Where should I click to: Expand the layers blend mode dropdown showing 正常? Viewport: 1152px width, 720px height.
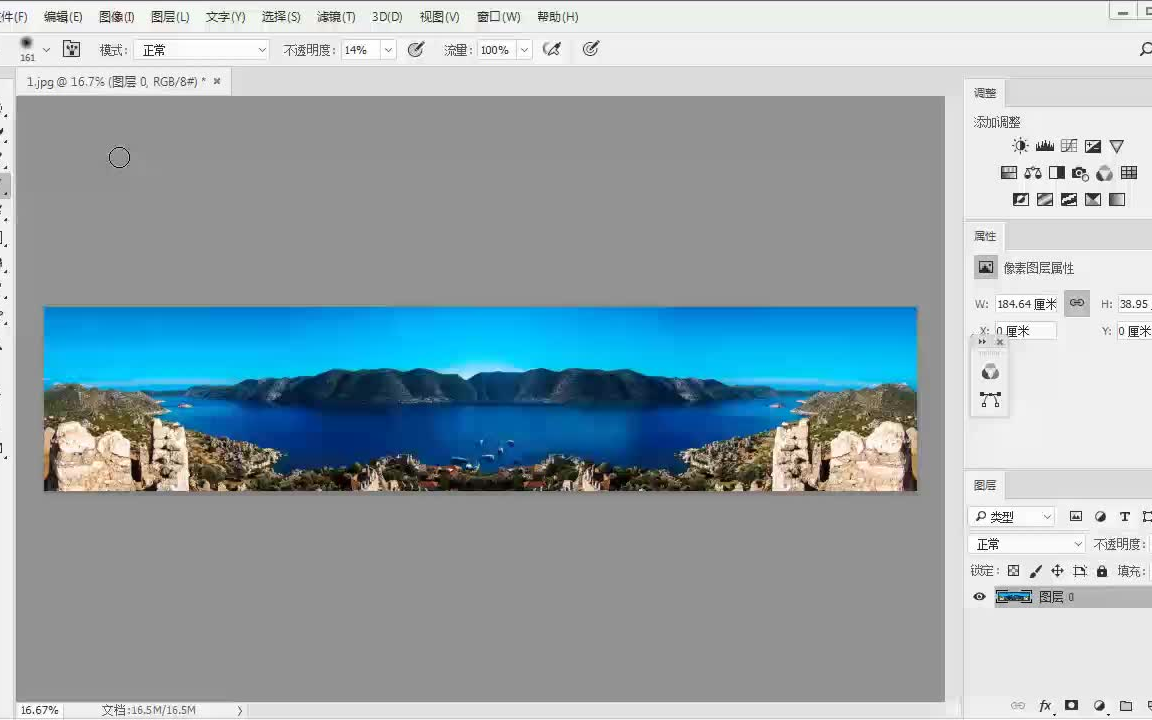pyautogui.click(x=1027, y=543)
